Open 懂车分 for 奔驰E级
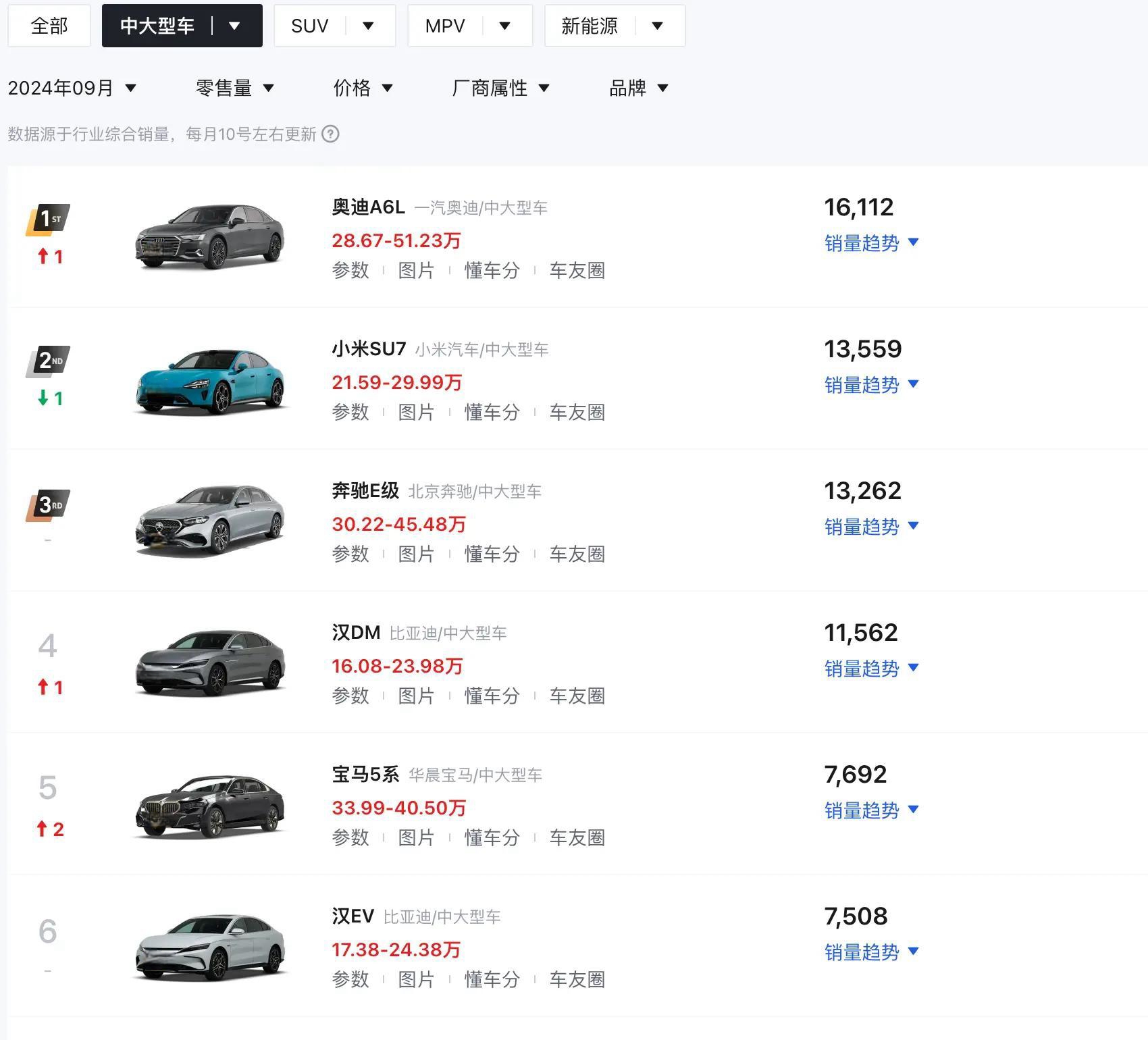1148x1040 pixels. tap(492, 554)
